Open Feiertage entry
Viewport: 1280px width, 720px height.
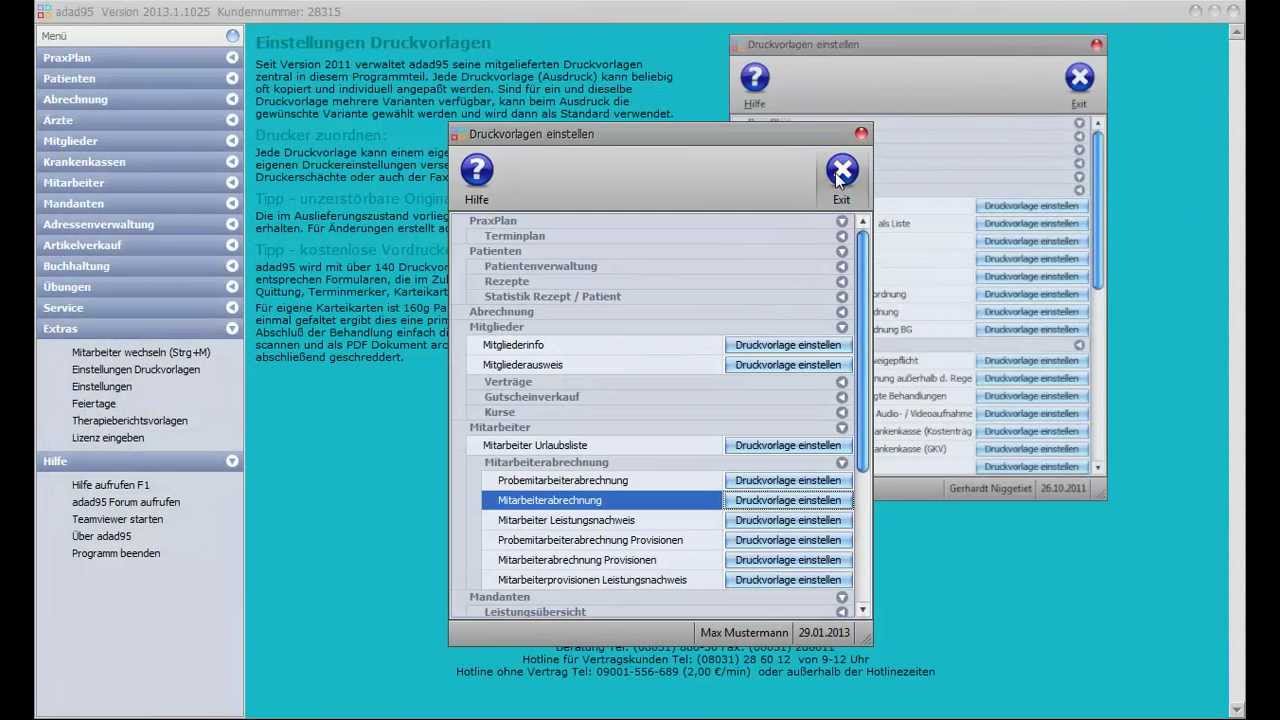tap(94, 403)
